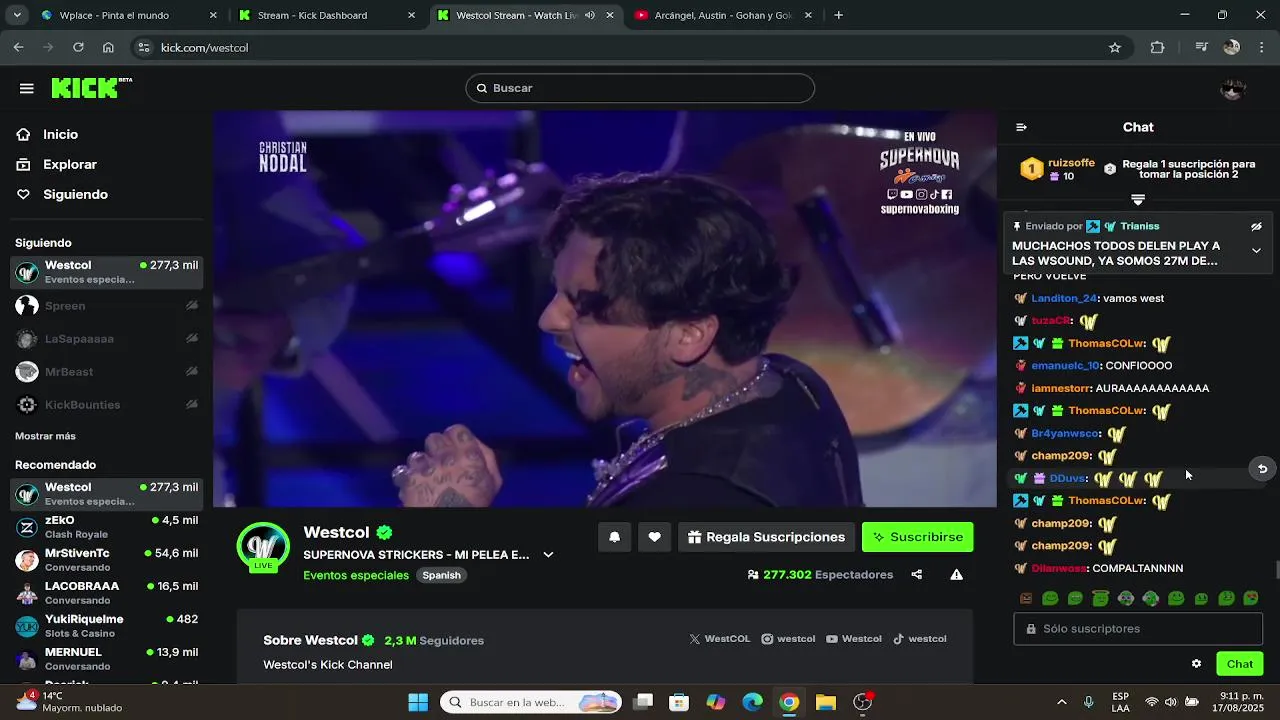The height and width of the screenshot is (720, 1280).
Task: Click the Westcol channel avatar with LIVE badge
Action: 263,547
